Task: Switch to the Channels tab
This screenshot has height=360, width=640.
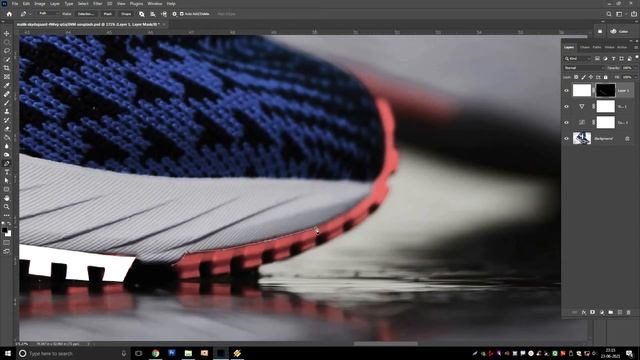Action: coord(584,47)
